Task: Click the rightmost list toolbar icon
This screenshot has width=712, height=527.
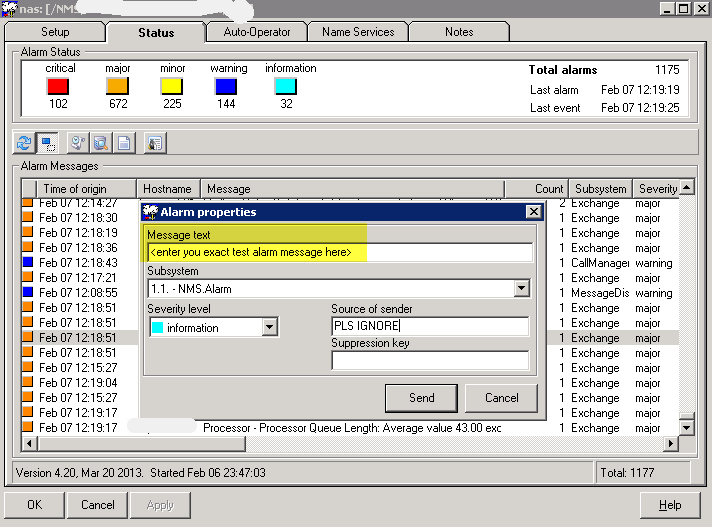Action: pos(154,143)
